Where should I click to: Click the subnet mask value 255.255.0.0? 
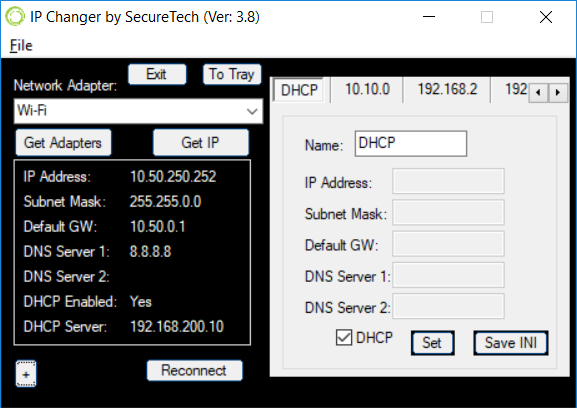click(x=165, y=202)
